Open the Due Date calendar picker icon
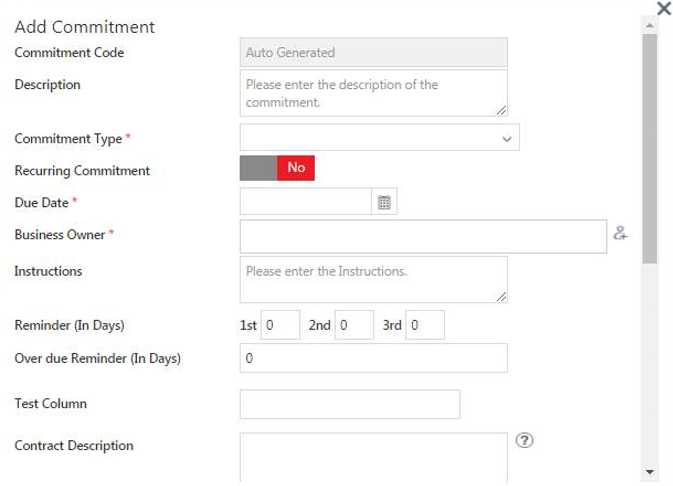This screenshot has width=673, height=486. point(384,202)
